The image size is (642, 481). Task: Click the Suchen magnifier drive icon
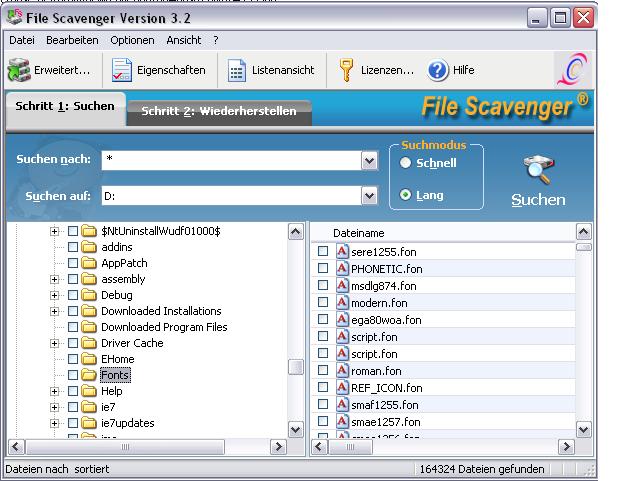538,169
